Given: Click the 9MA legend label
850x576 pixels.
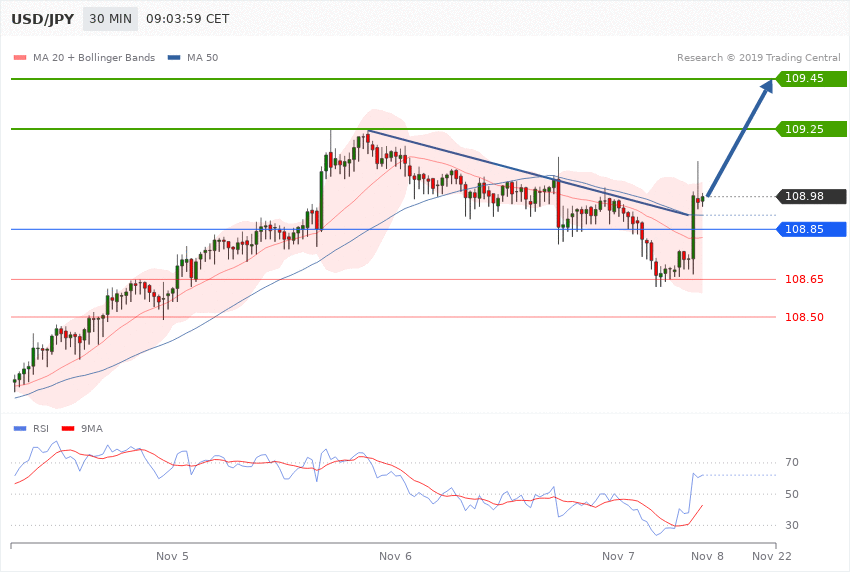Looking at the screenshot, I should click(x=92, y=429).
